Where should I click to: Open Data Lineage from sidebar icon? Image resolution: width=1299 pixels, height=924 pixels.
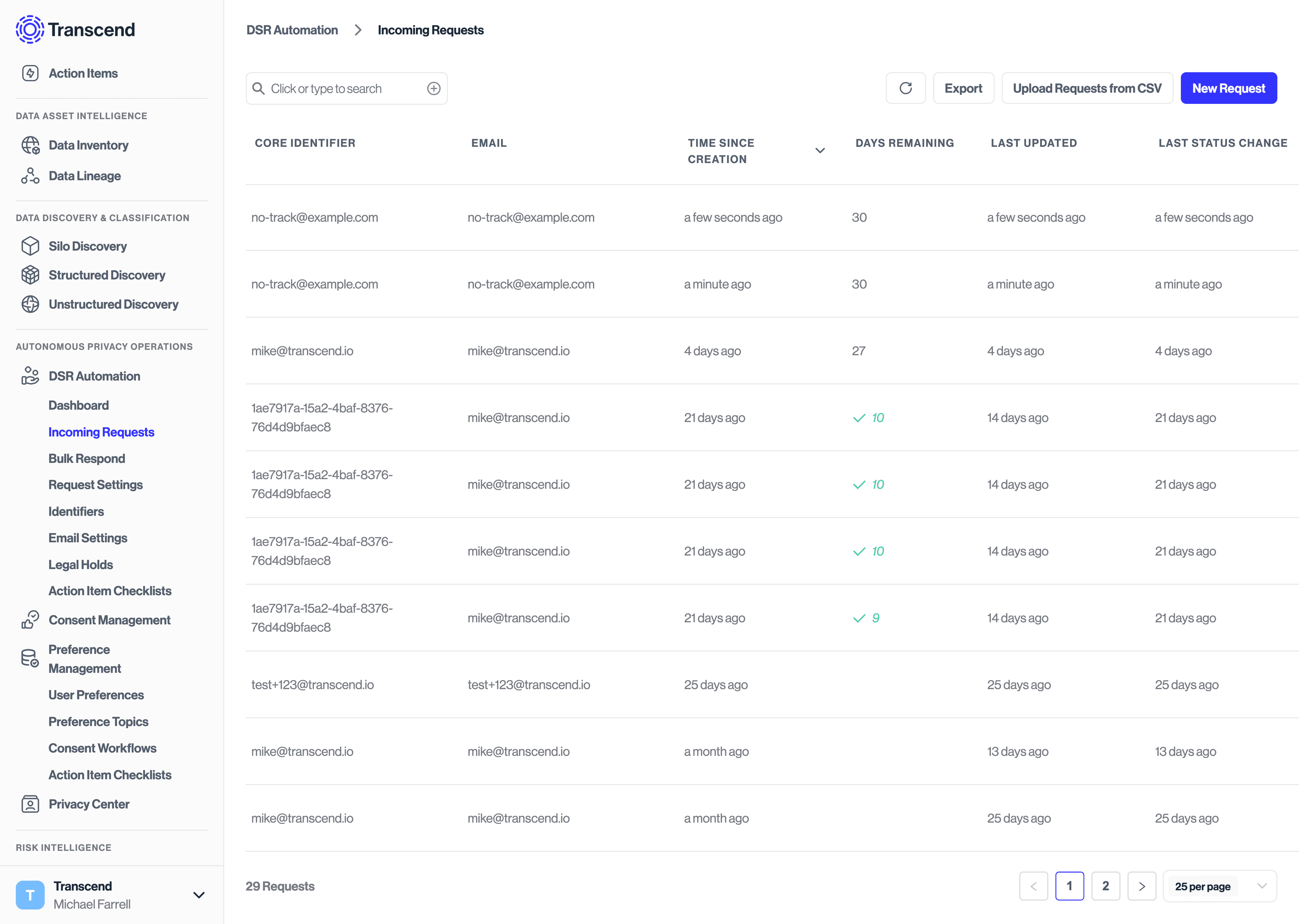tap(30, 175)
